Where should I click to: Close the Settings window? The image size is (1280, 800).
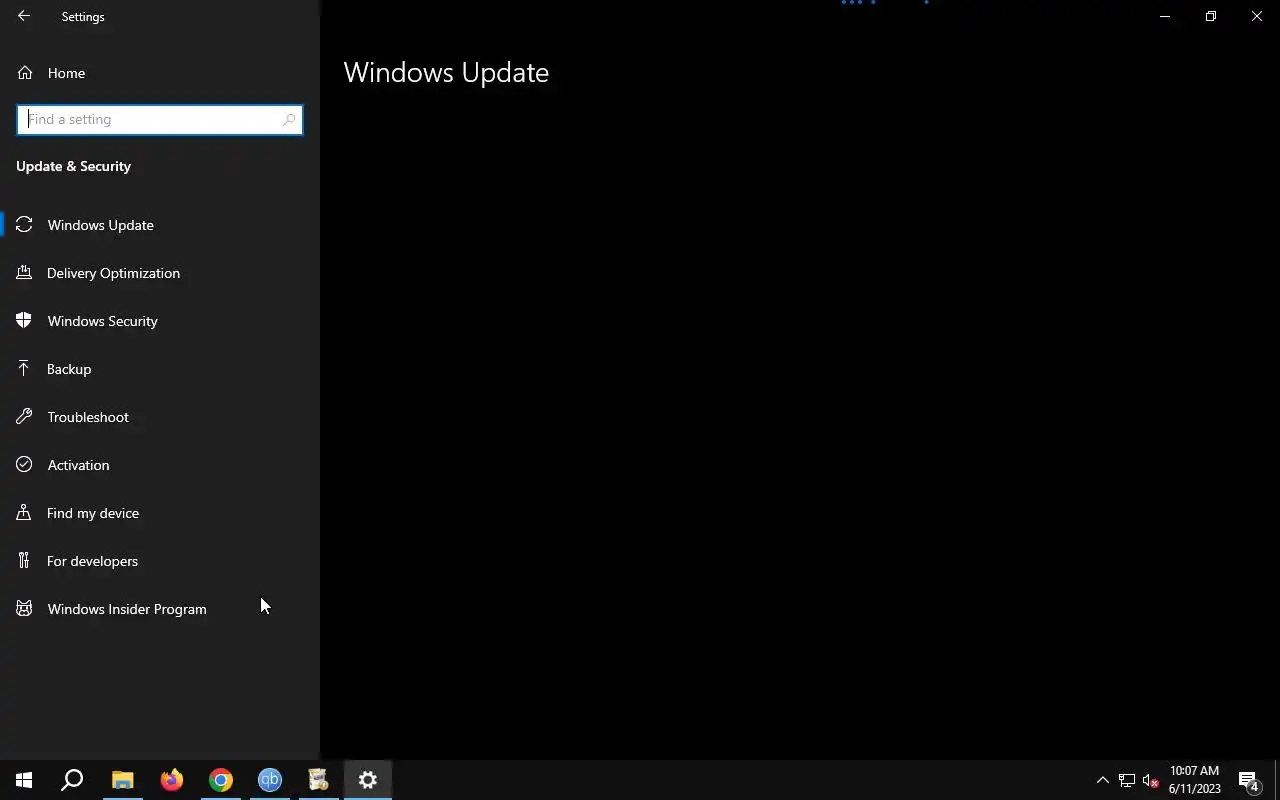click(x=1257, y=16)
